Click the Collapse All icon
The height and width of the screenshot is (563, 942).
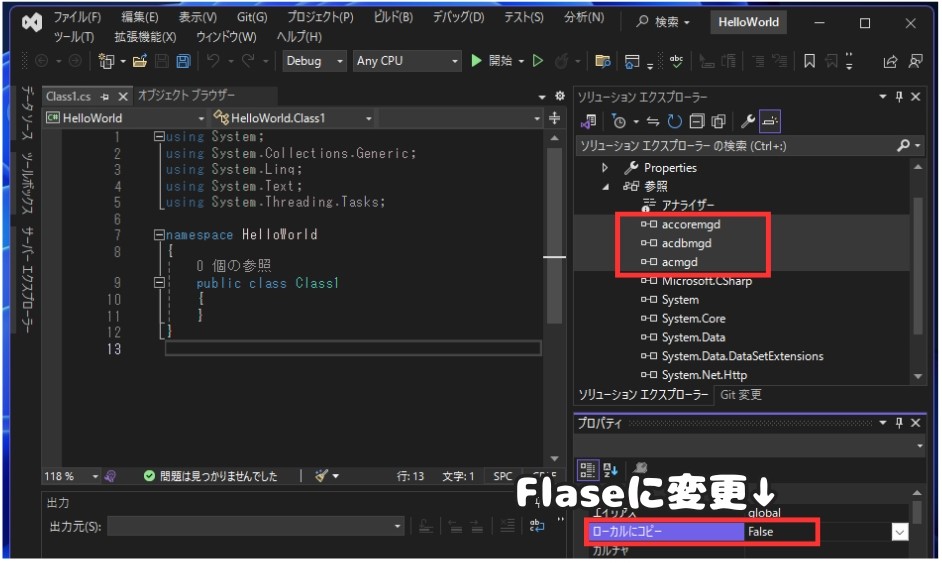pos(696,122)
